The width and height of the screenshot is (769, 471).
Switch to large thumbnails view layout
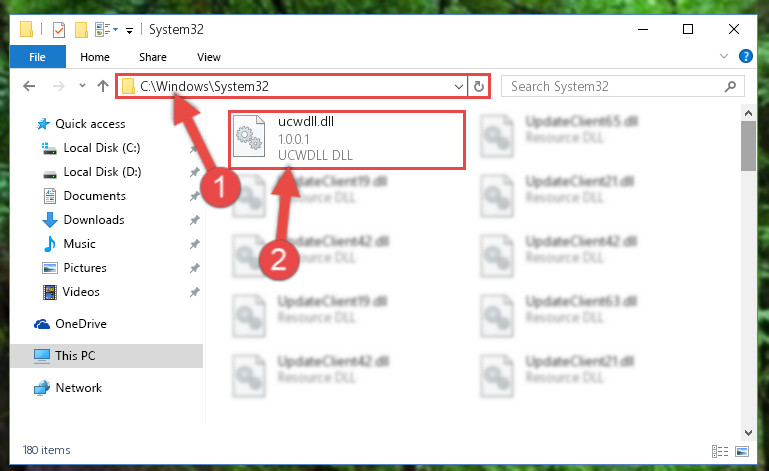pos(742,451)
